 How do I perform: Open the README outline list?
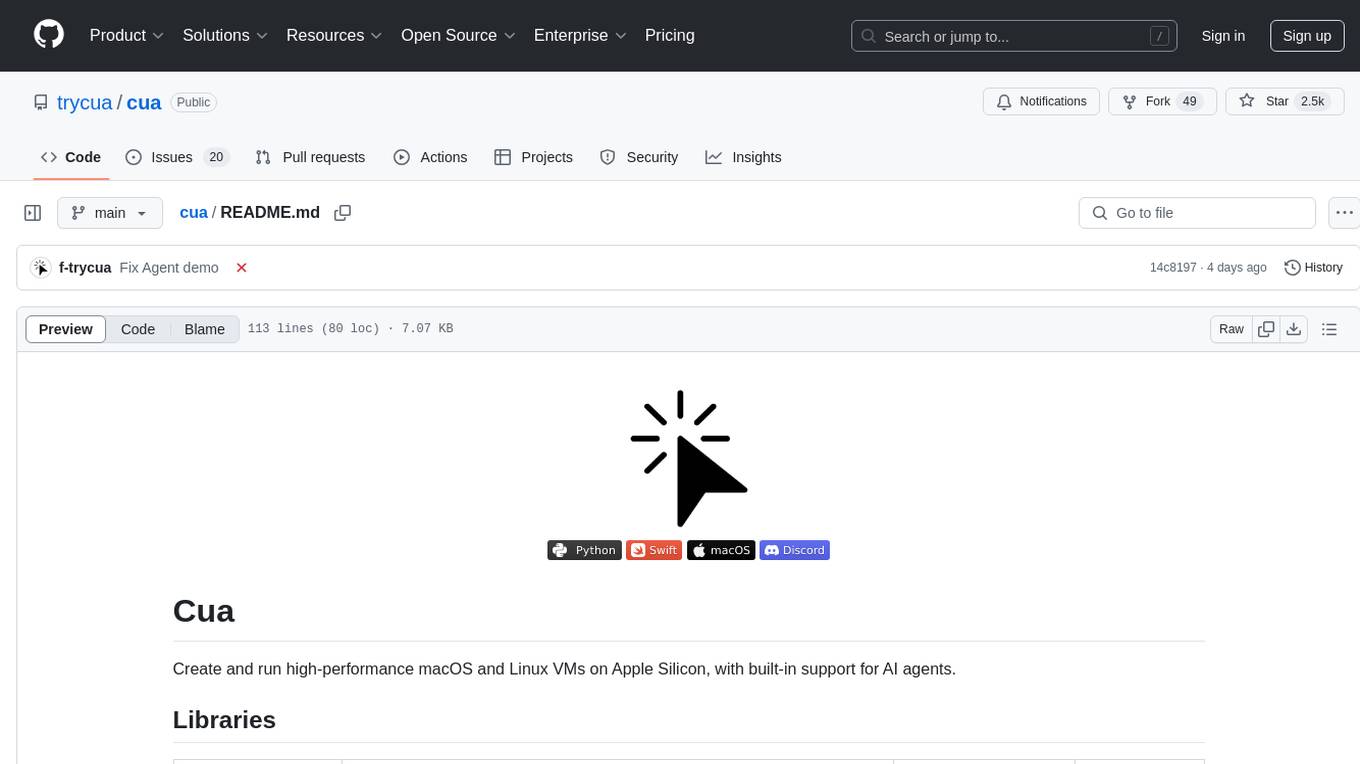click(1329, 329)
